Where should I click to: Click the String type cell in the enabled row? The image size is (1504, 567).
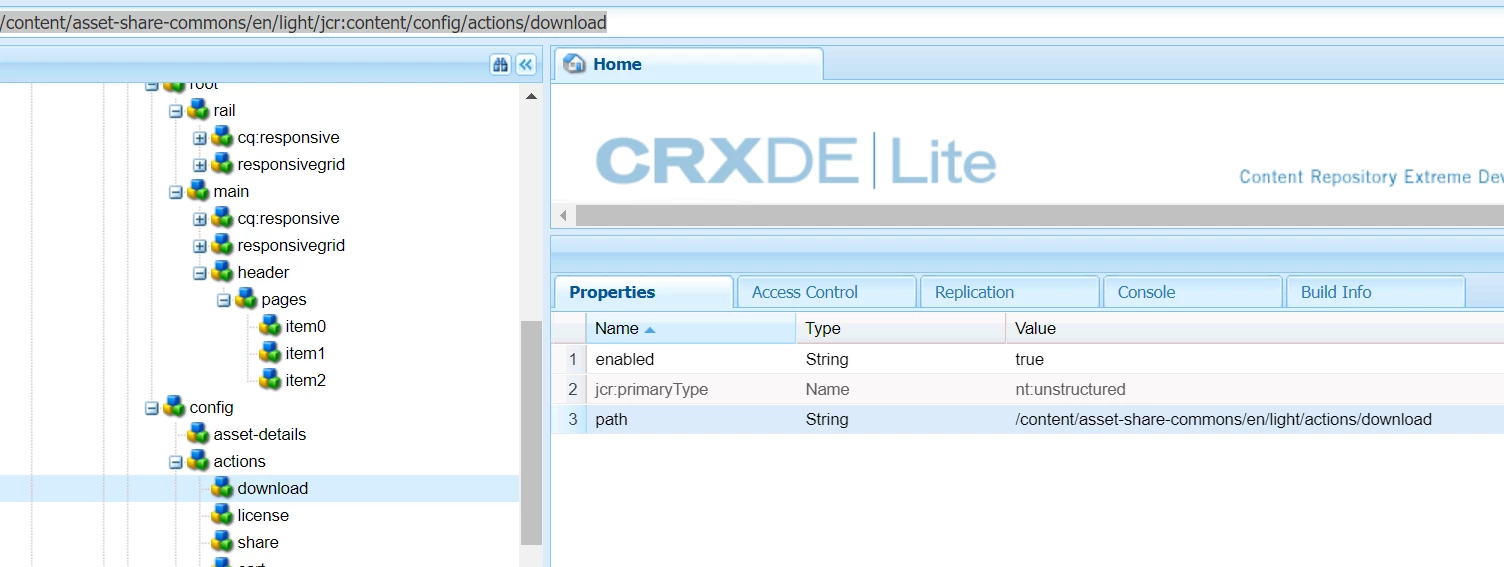coord(901,359)
